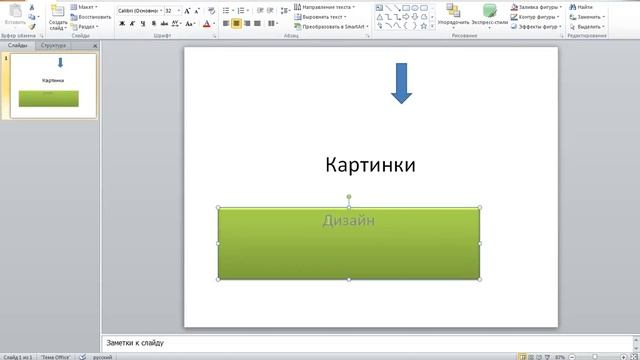The image size is (640, 360).
Task: Click Выровнять текст align text button
Action: tap(320, 17)
